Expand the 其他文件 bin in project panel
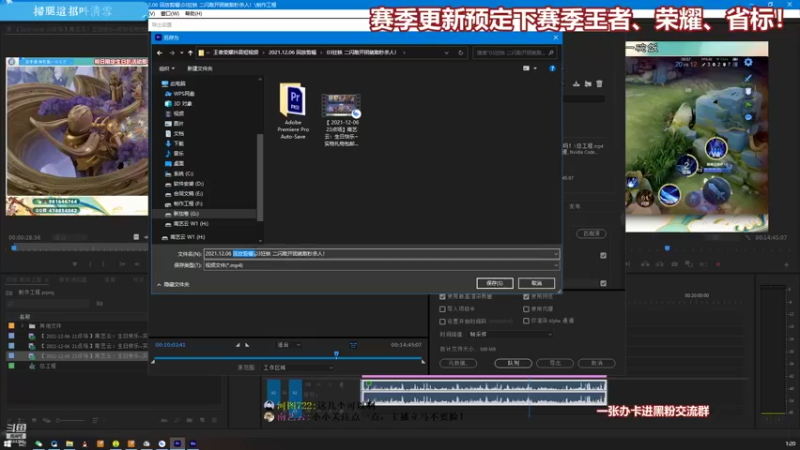This screenshot has width=800, height=450. (22, 326)
